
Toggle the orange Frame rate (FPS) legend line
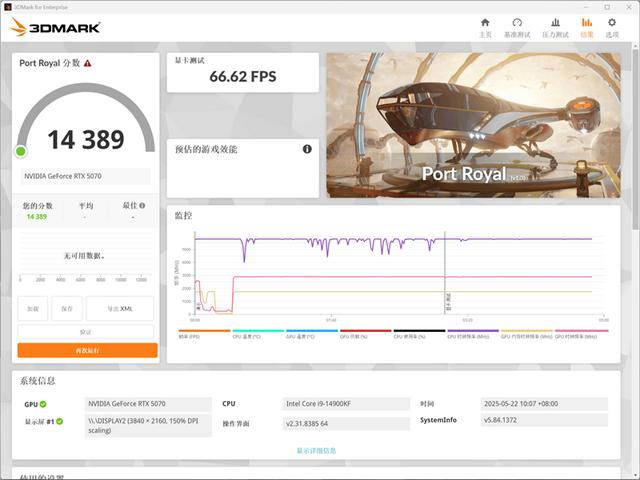click(204, 331)
